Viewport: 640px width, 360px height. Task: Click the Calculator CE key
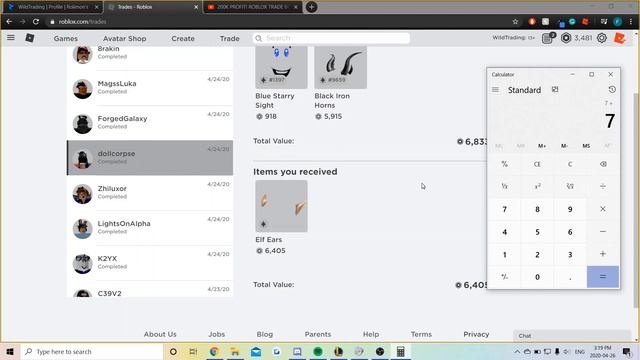[x=537, y=164]
